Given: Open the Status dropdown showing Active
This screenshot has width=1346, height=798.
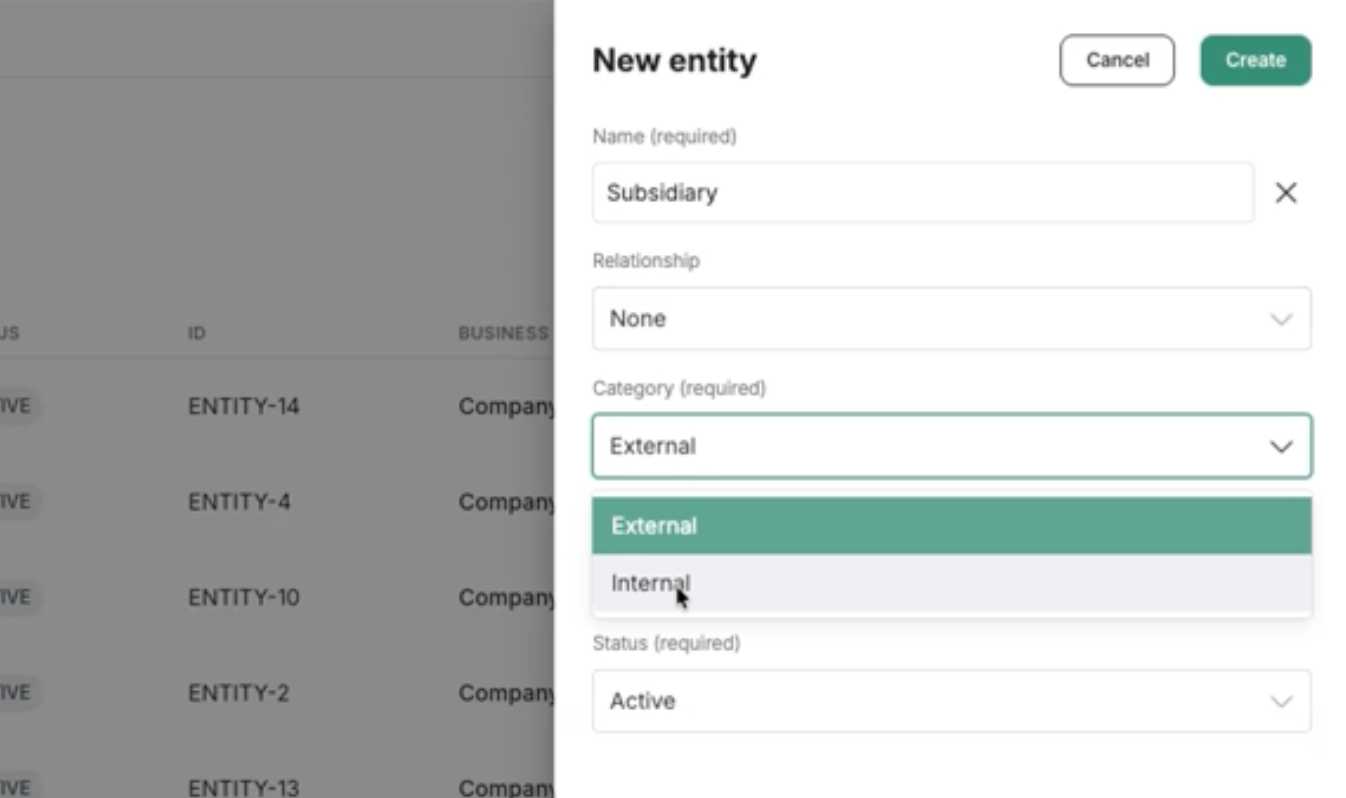Looking at the screenshot, I should (x=951, y=701).
